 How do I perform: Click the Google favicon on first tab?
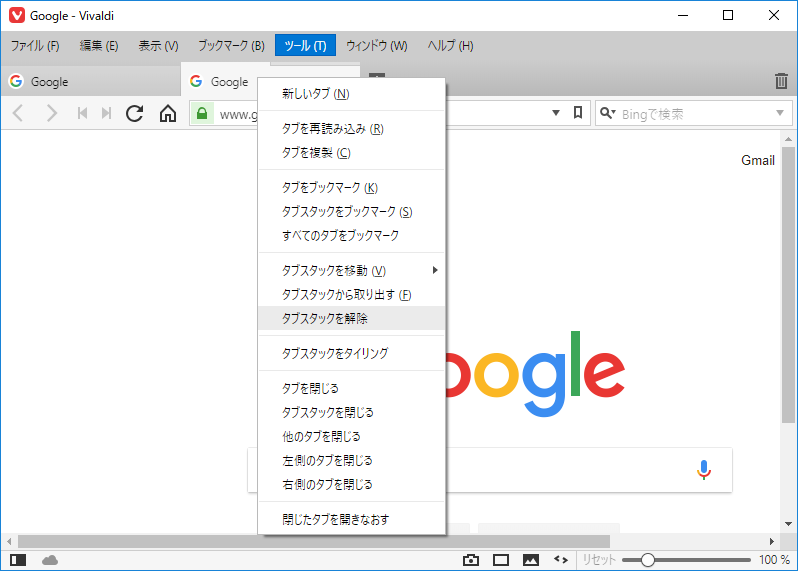(x=16, y=81)
